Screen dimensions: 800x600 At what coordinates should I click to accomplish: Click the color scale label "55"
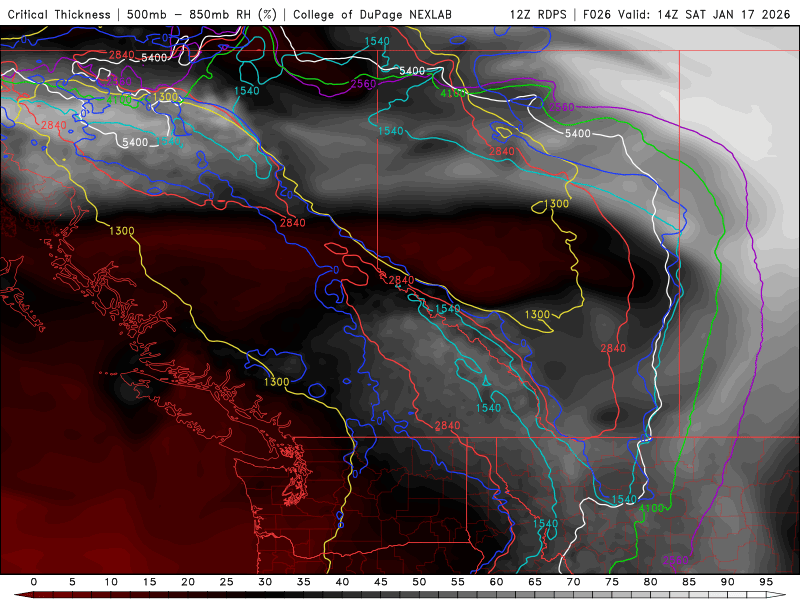click(458, 582)
